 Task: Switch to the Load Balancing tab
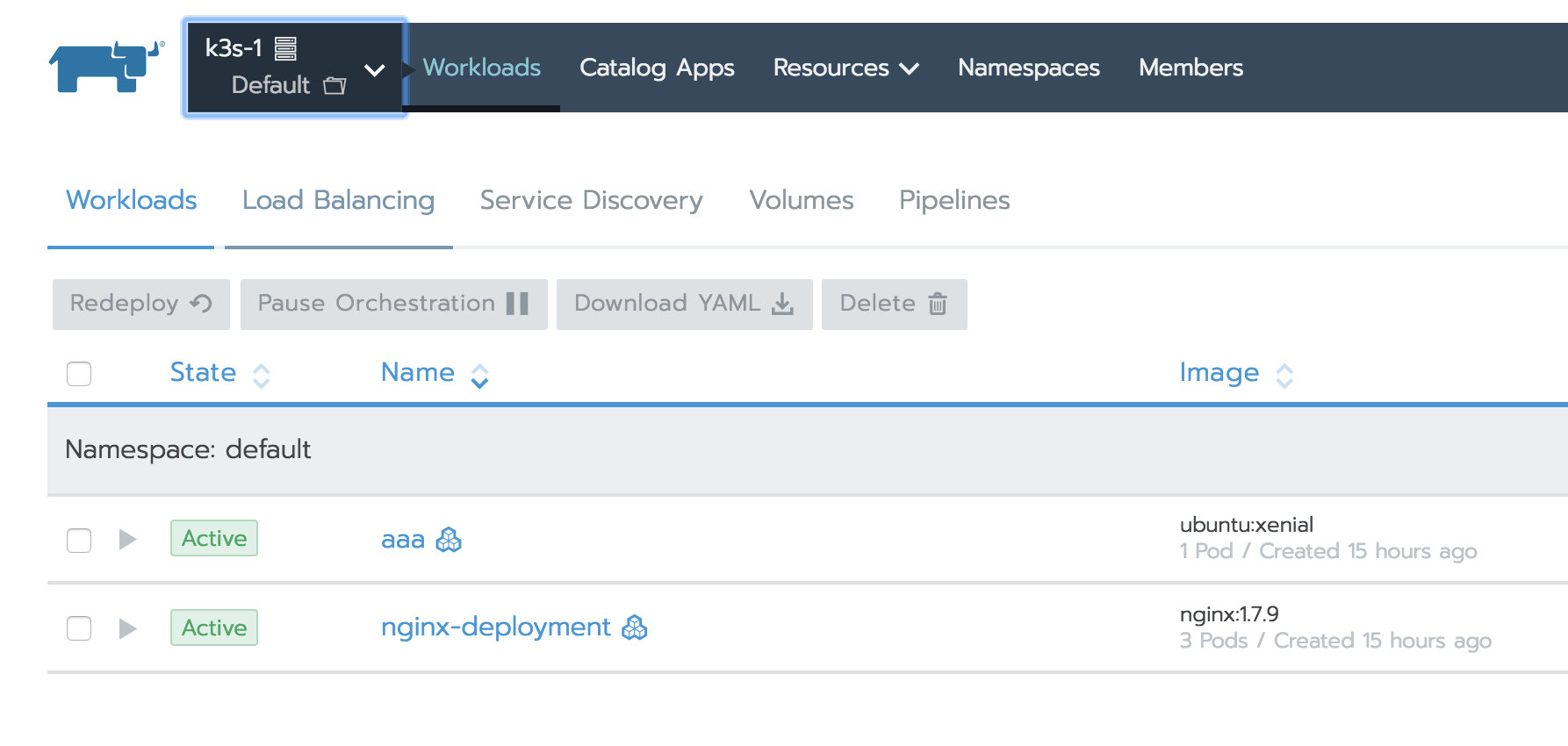coord(338,200)
